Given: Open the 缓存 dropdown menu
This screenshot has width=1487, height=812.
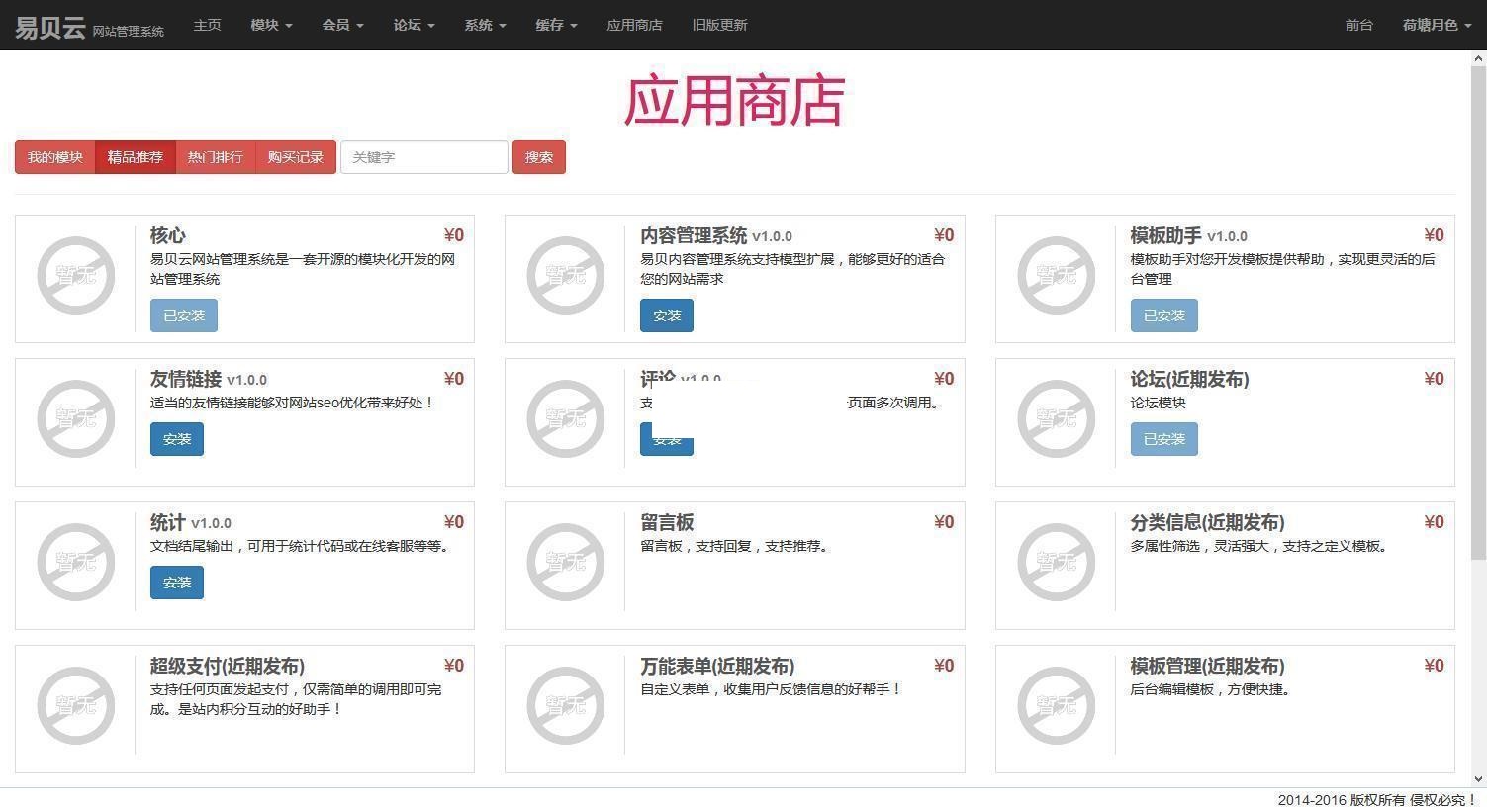Looking at the screenshot, I should pyautogui.click(x=557, y=25).
